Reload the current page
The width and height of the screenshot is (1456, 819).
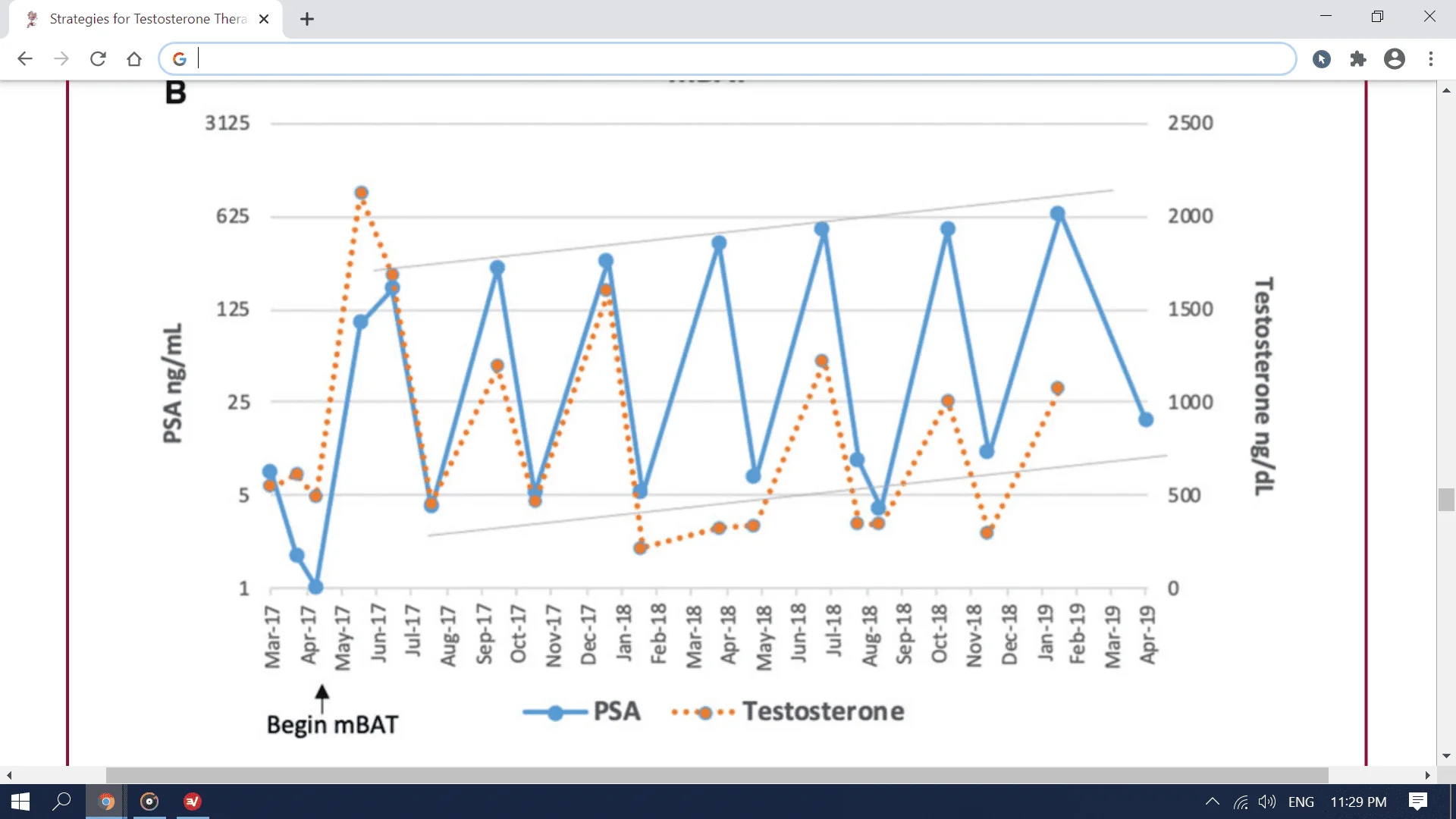(x=98, y=59)
